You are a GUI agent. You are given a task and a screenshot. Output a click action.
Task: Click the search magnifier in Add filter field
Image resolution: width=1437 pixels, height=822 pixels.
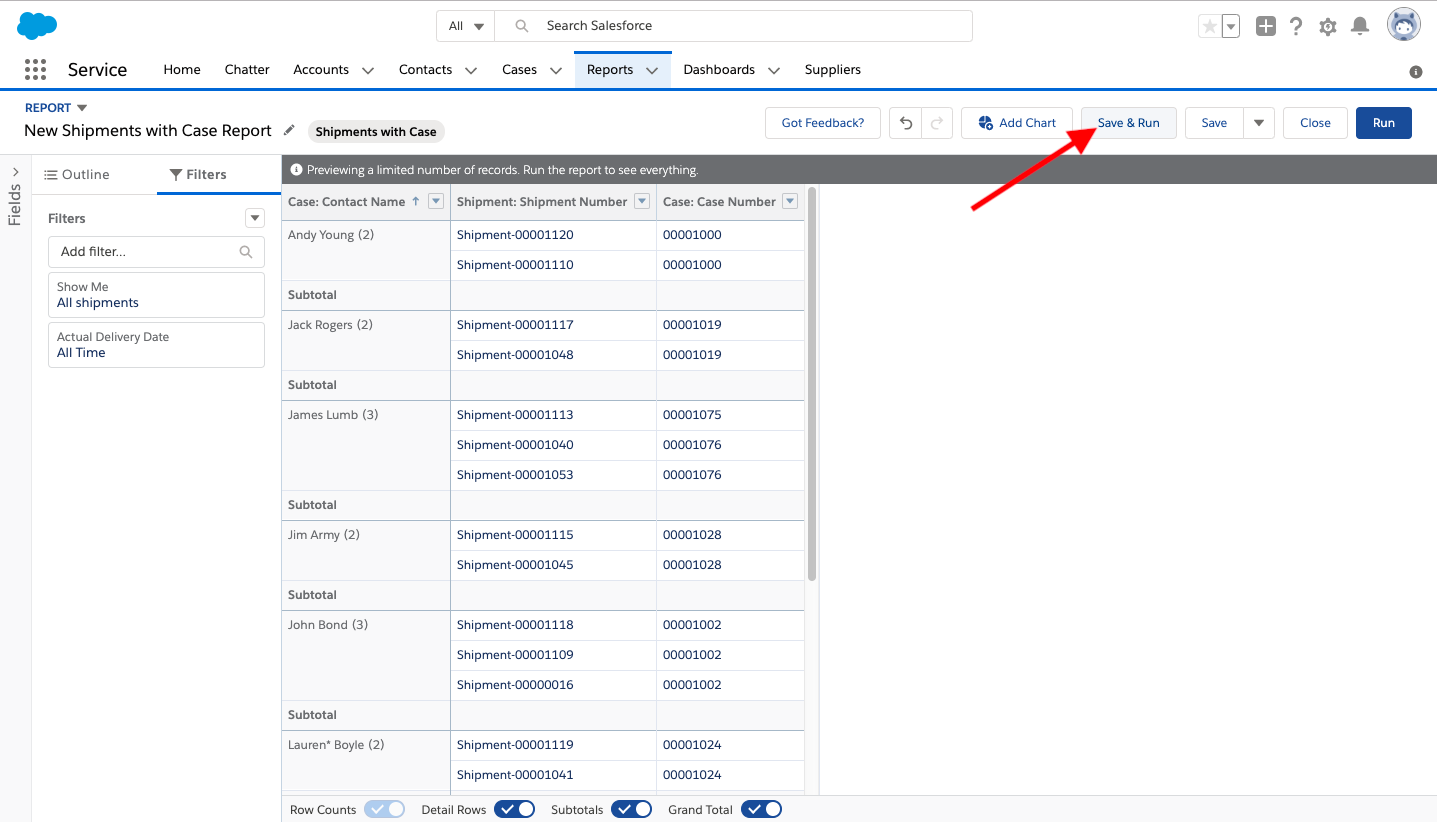[x=246, y=252]
